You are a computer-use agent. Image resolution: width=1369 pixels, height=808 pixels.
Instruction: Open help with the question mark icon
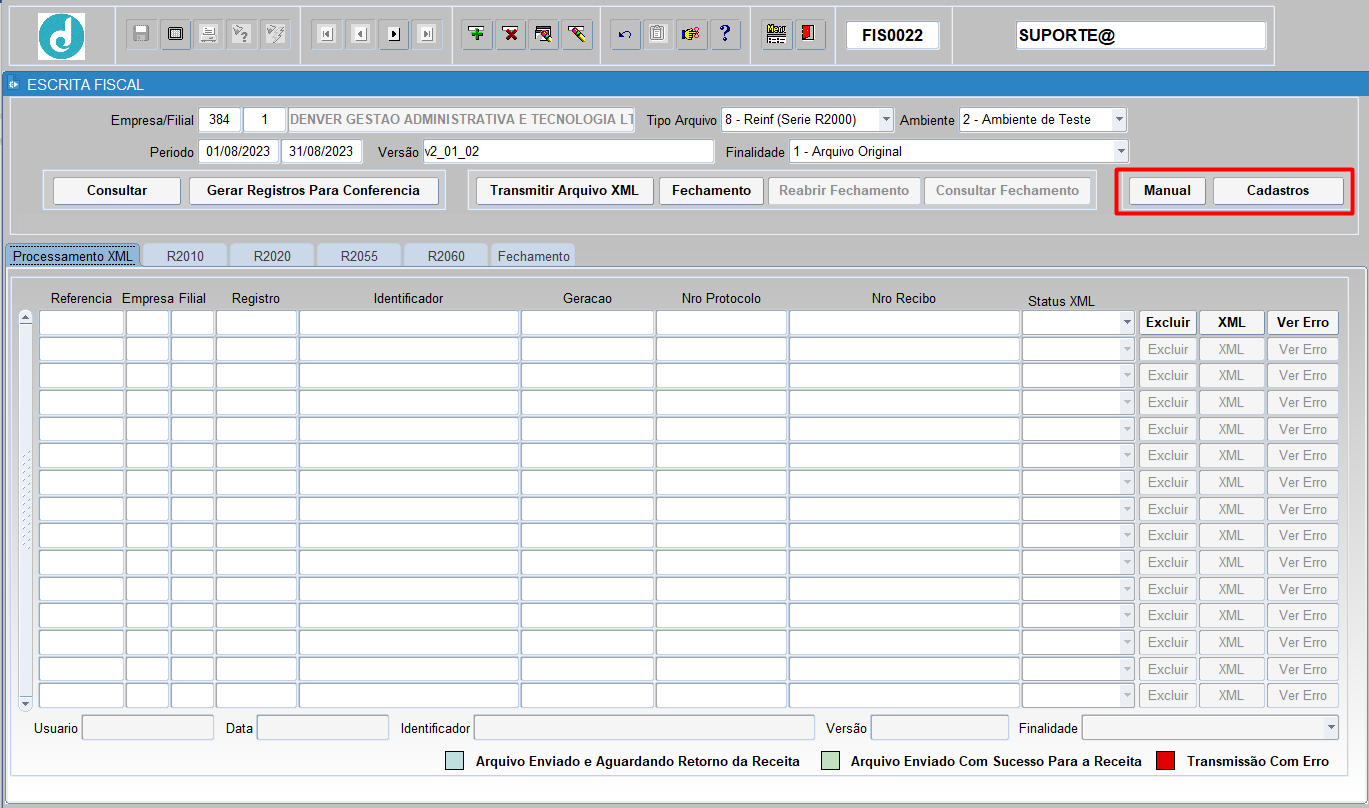(x=725, y=34)
